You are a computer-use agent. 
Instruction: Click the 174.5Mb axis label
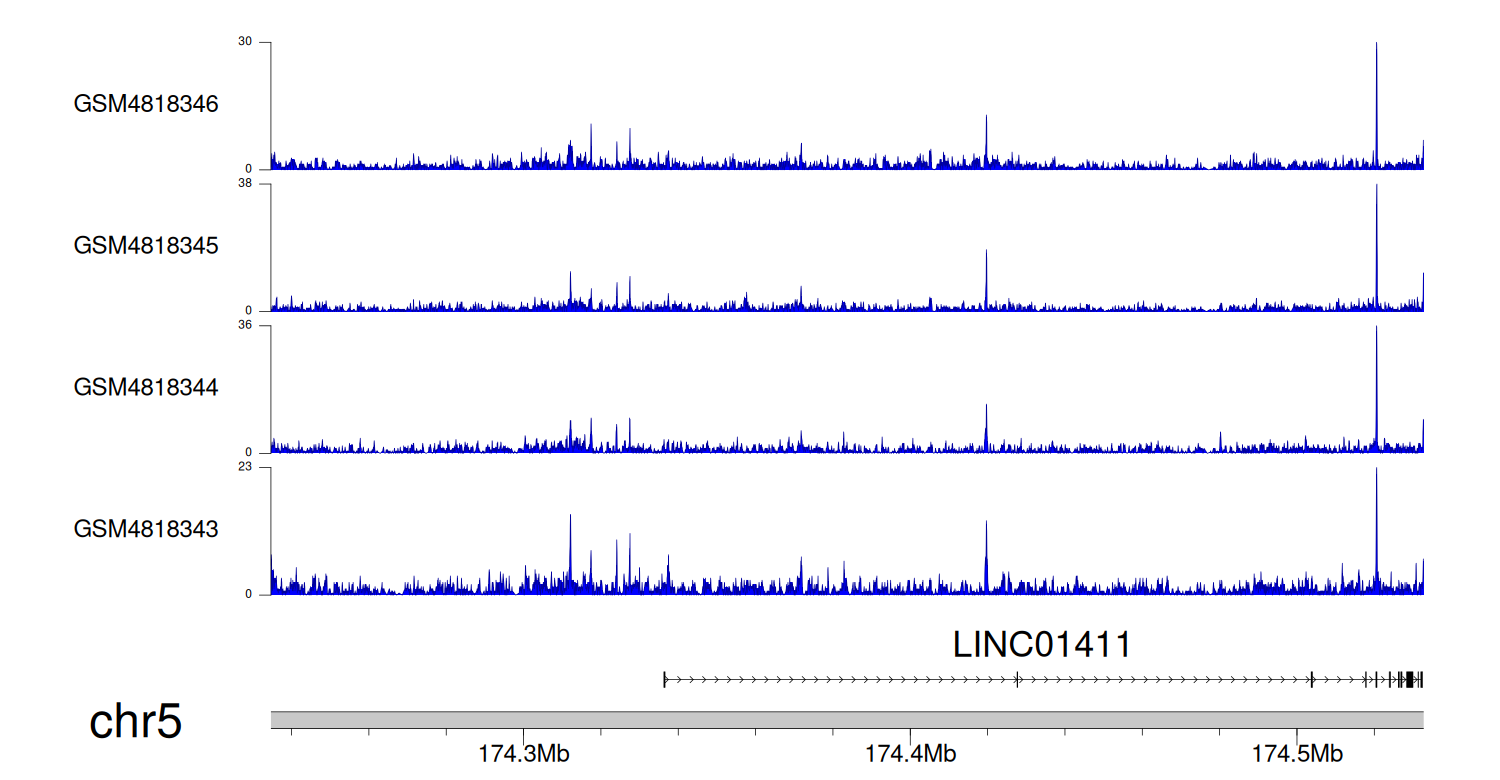[x=1297, y=754]
